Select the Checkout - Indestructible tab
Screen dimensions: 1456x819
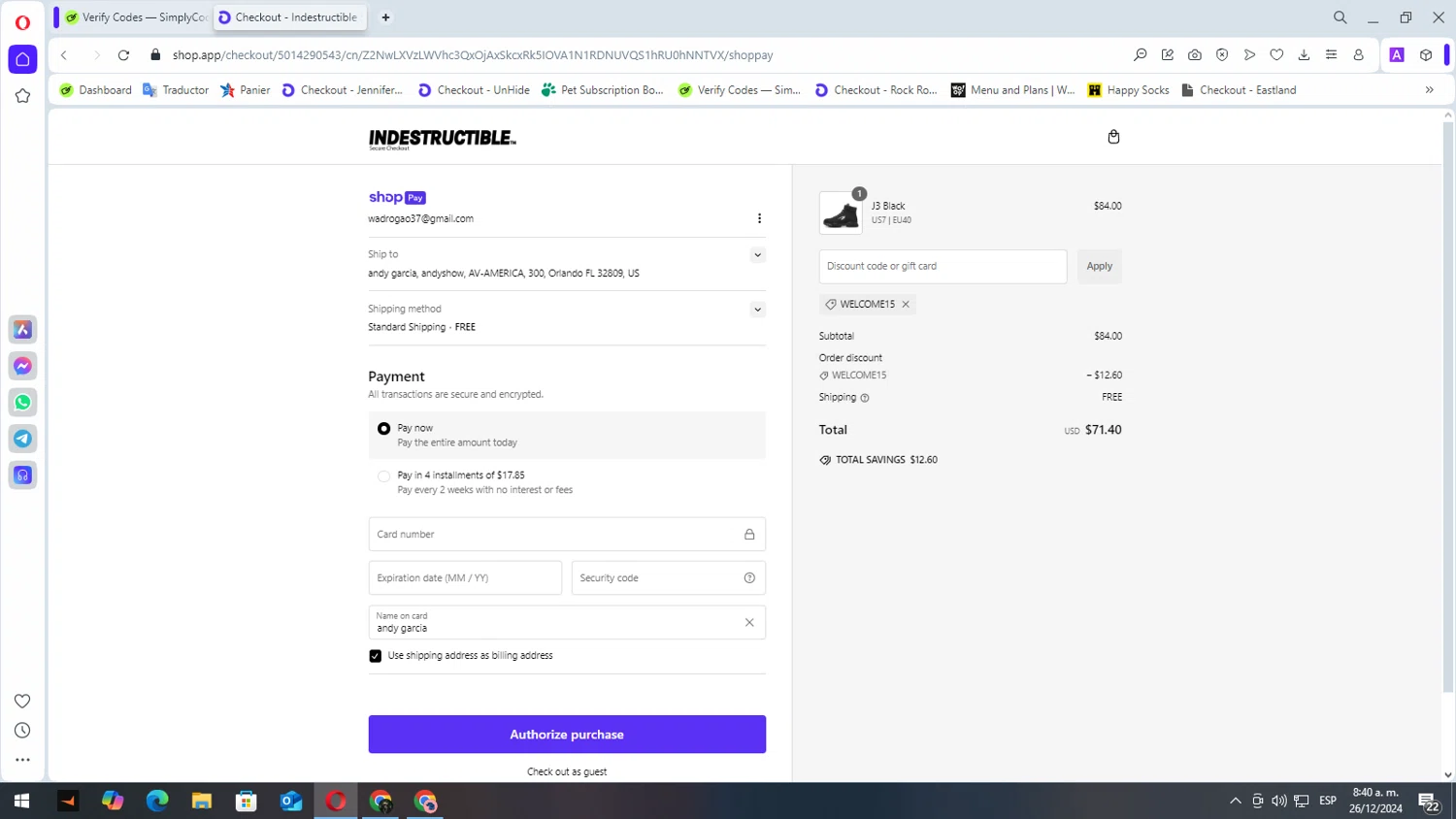289,17
